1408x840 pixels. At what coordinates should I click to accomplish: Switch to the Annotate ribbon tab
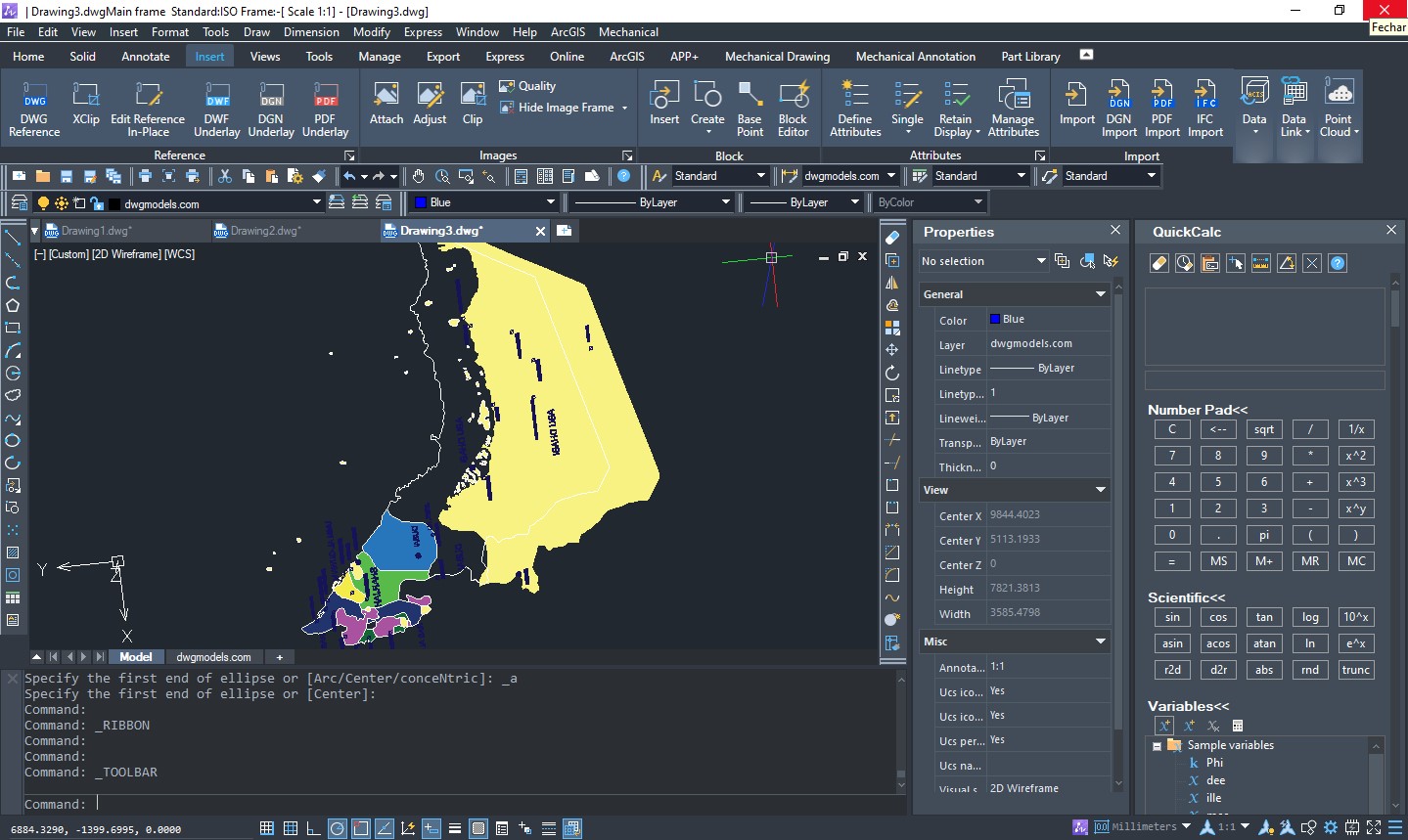click(x=145, y=57)
